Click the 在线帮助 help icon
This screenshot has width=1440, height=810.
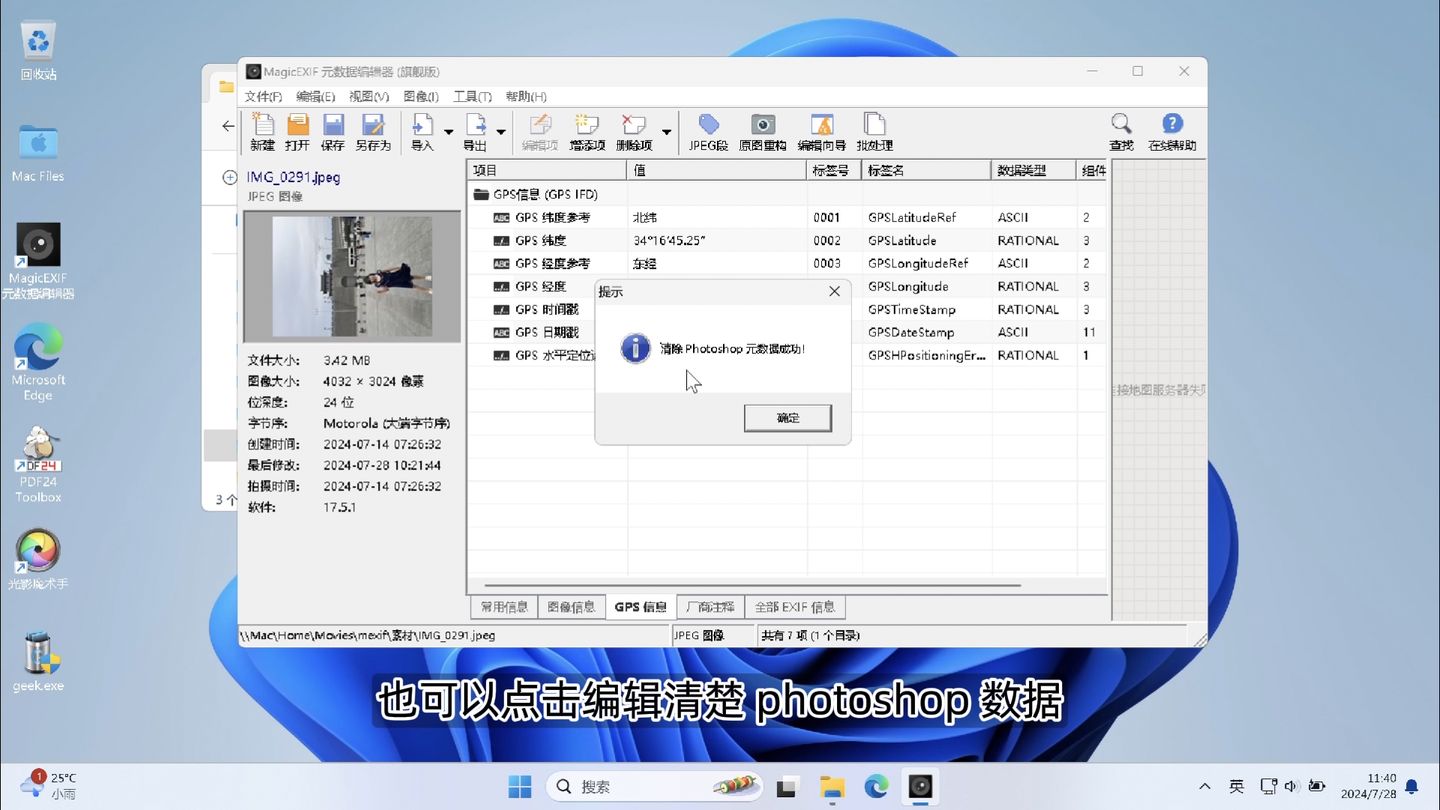point(1172,132)
